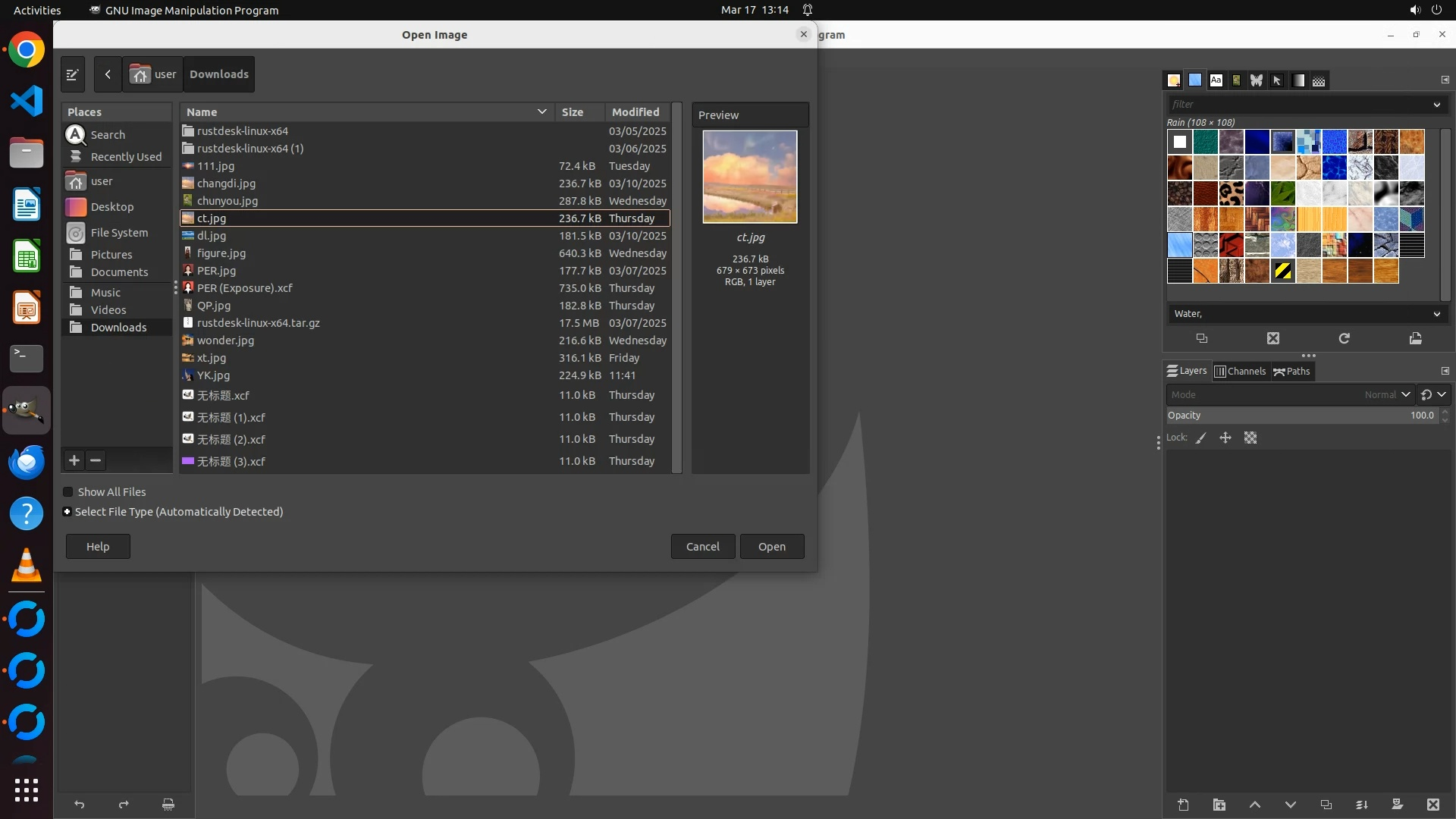Select the PER (Exposure).xcf file

[x=244, y=288]
